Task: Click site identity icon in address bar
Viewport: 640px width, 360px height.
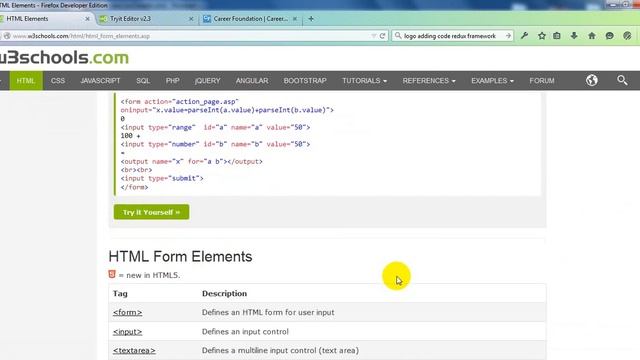Action: pyautogui.click(x=7, y=36)
